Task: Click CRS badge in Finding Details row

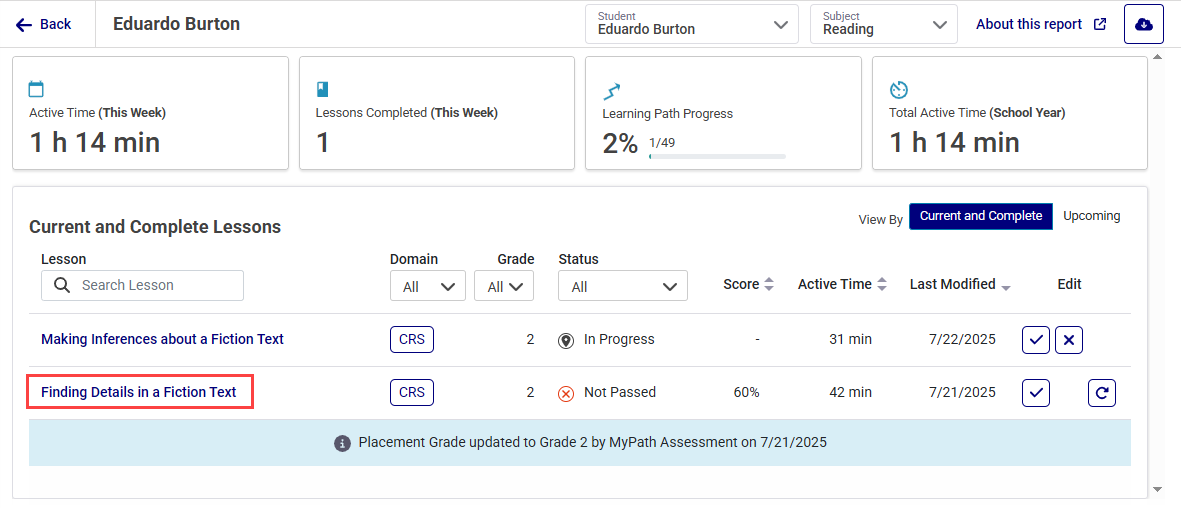Action: pos(412,392)
